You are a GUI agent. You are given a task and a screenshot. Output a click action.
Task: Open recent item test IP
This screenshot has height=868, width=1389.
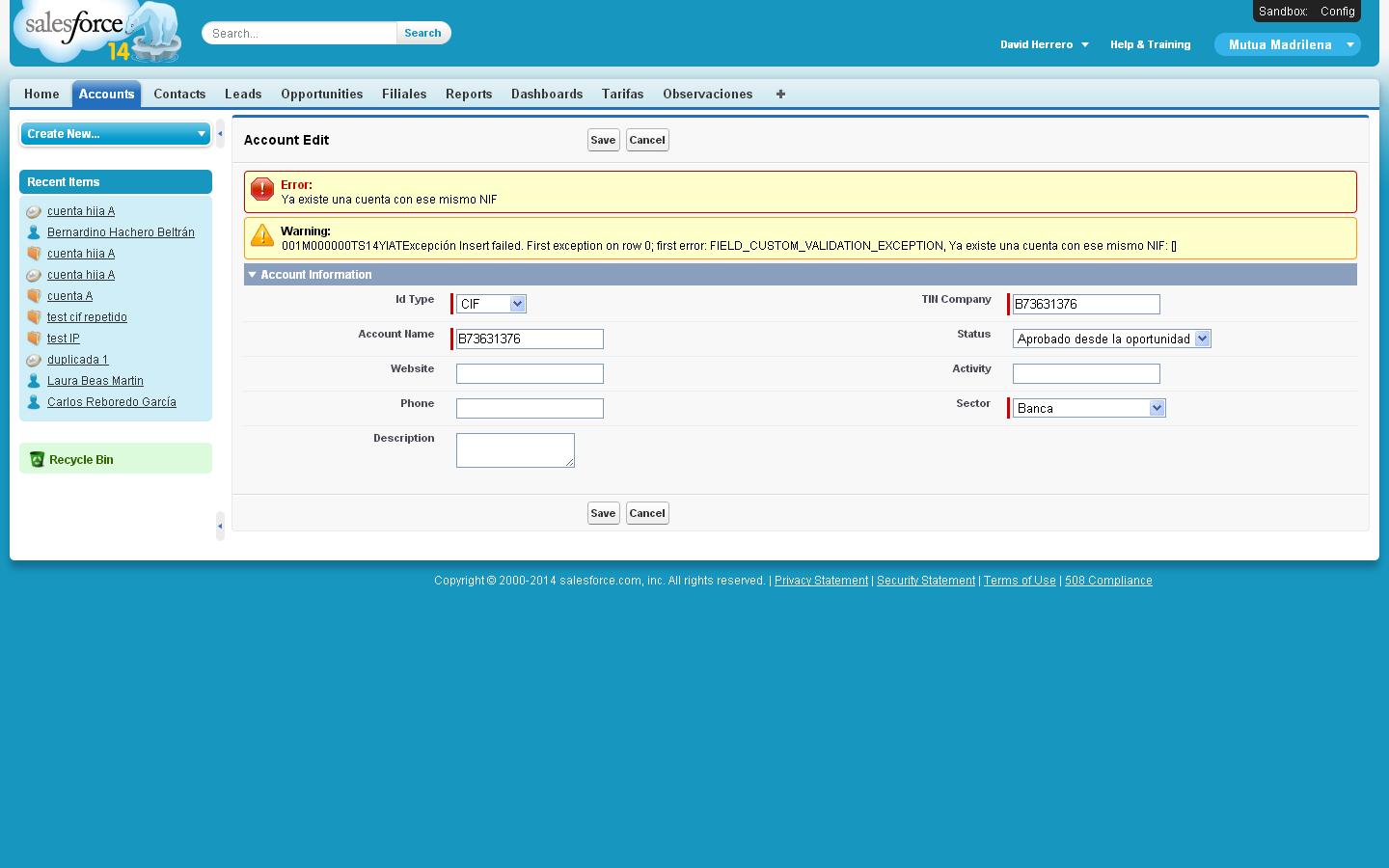click(64, 339)
